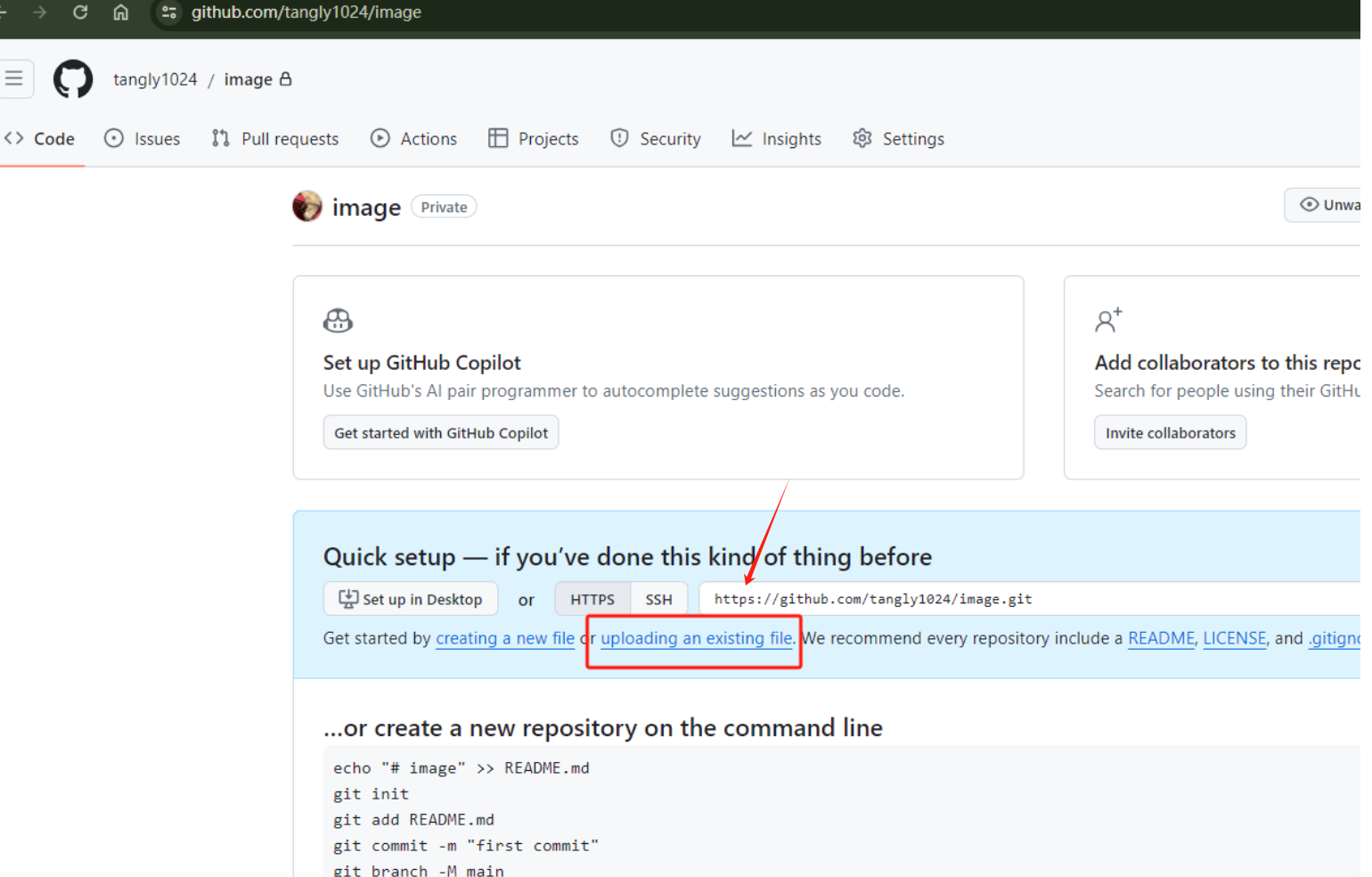Open the hamburger navigation menu

pyautogui.click(x=14, y=78)
